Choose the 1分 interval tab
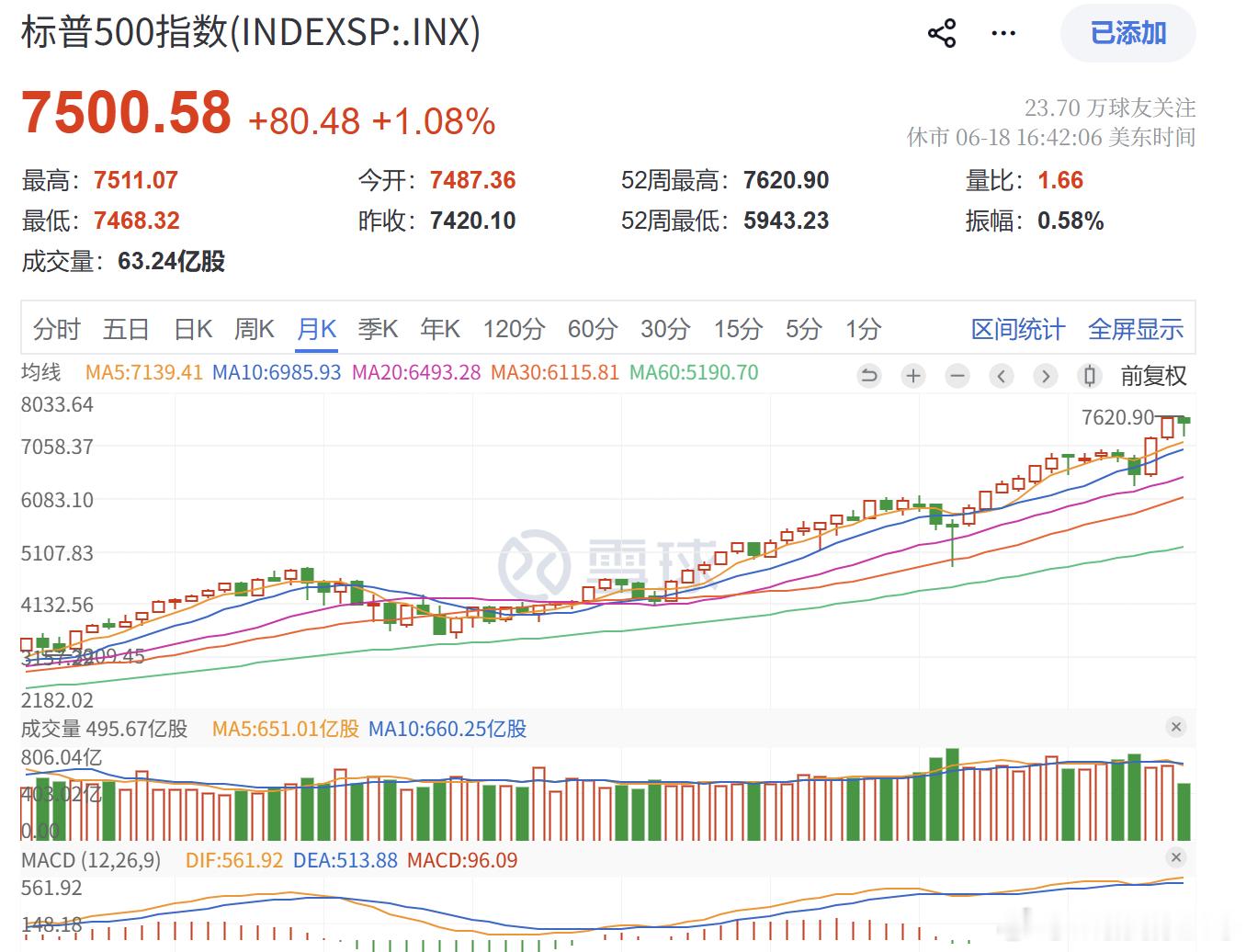The height and width of the screenshot is (952, 1246). [x=864, y=329]
